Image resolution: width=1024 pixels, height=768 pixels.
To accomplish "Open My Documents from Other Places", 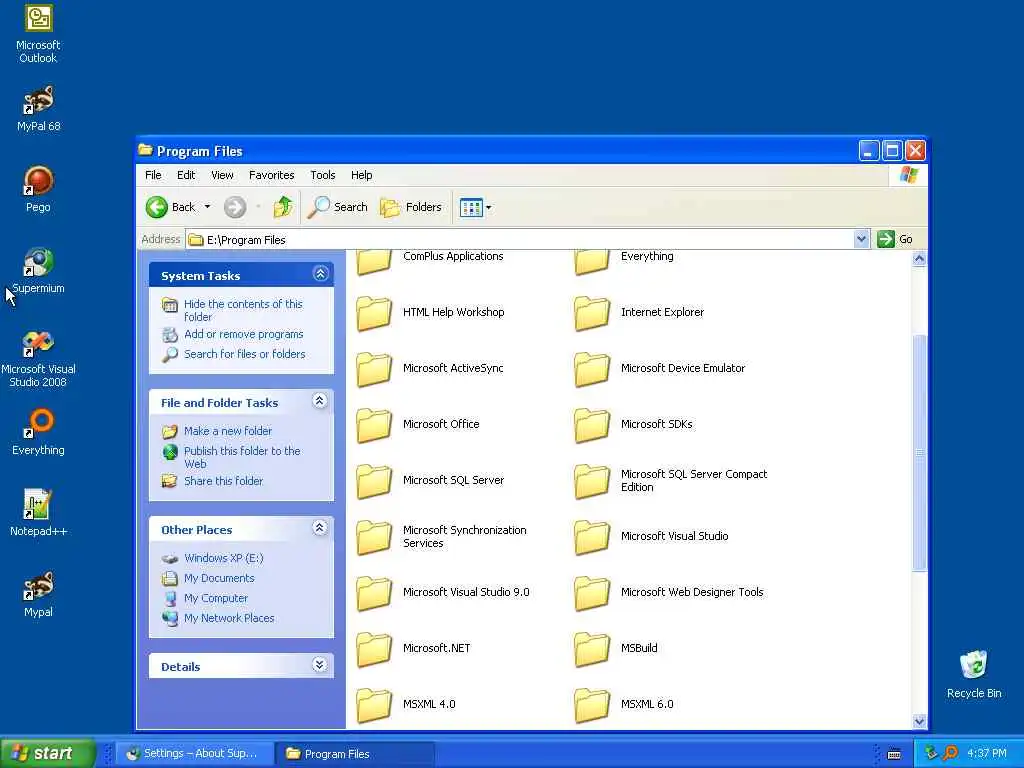I will pyautogui.click(x=219, y=579).
